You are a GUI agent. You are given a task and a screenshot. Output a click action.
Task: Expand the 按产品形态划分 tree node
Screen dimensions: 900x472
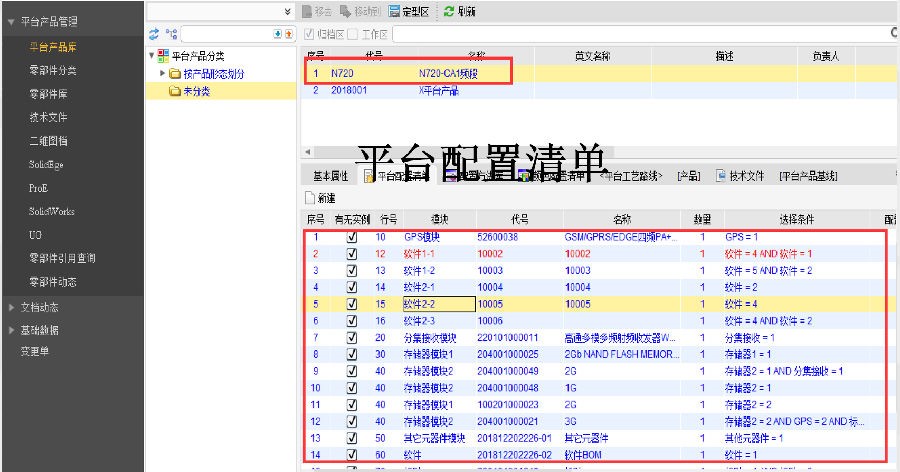point(163,74)
